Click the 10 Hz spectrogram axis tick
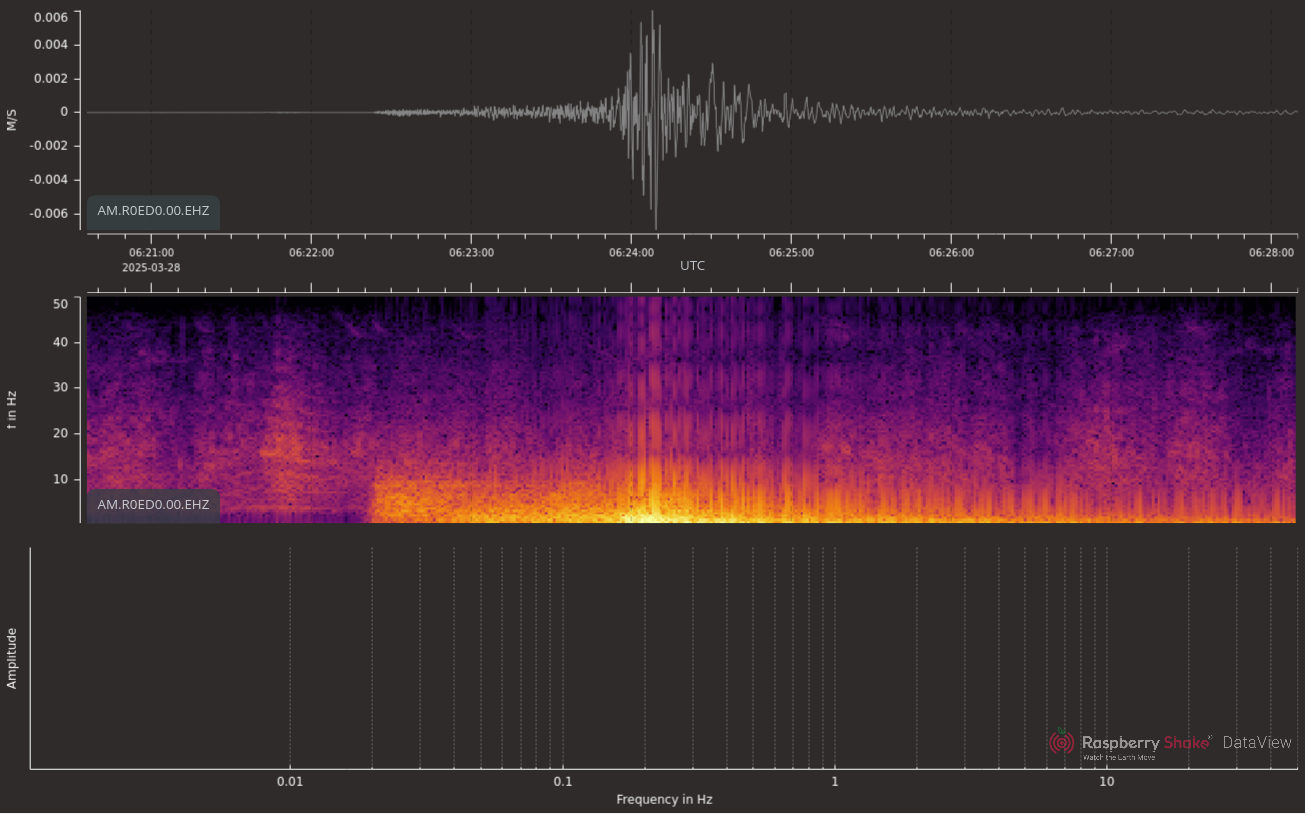The image size is (1305, 814). coord(59,479)
